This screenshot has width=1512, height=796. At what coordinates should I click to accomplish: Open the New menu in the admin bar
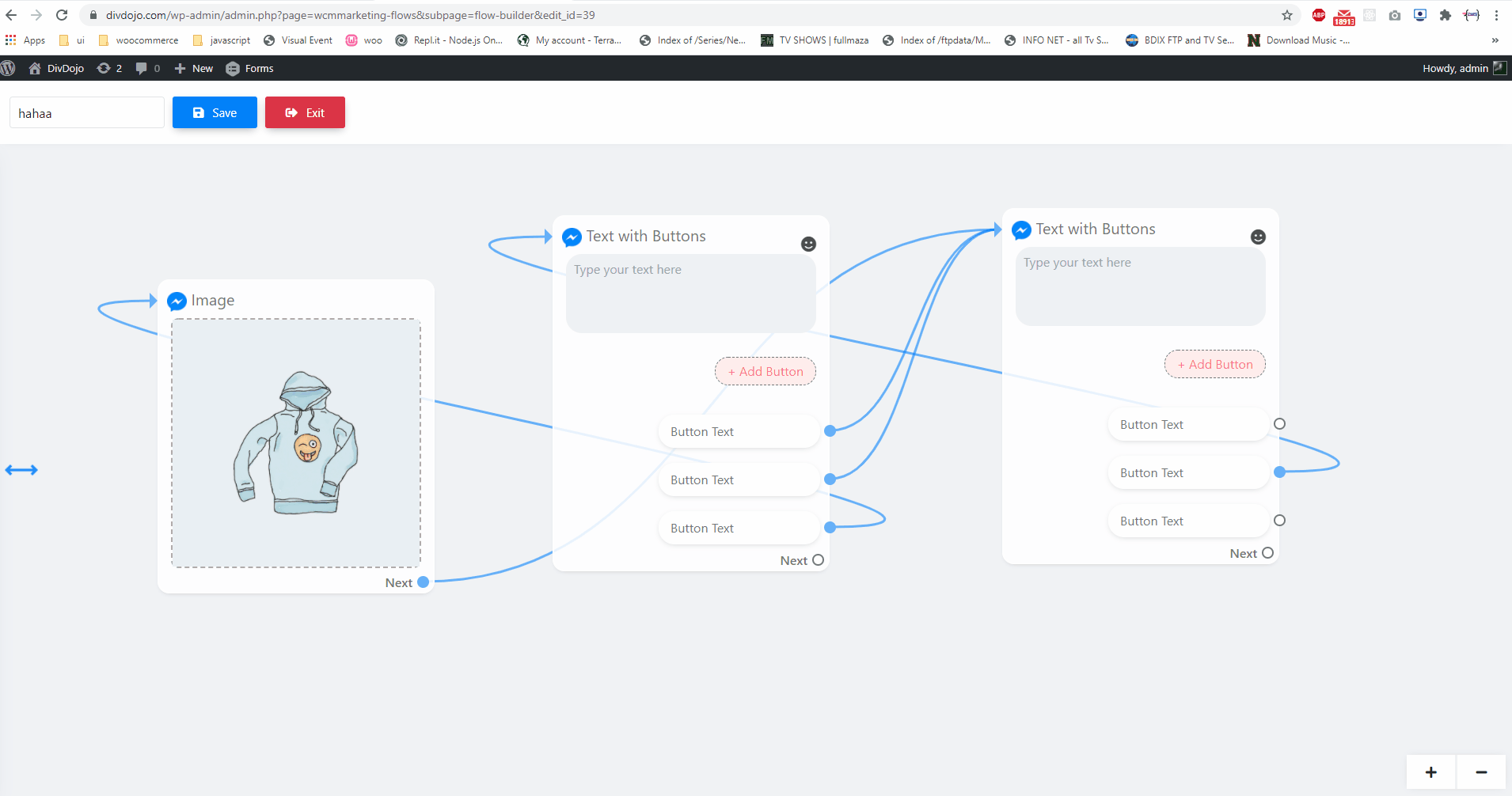[192, 68]
